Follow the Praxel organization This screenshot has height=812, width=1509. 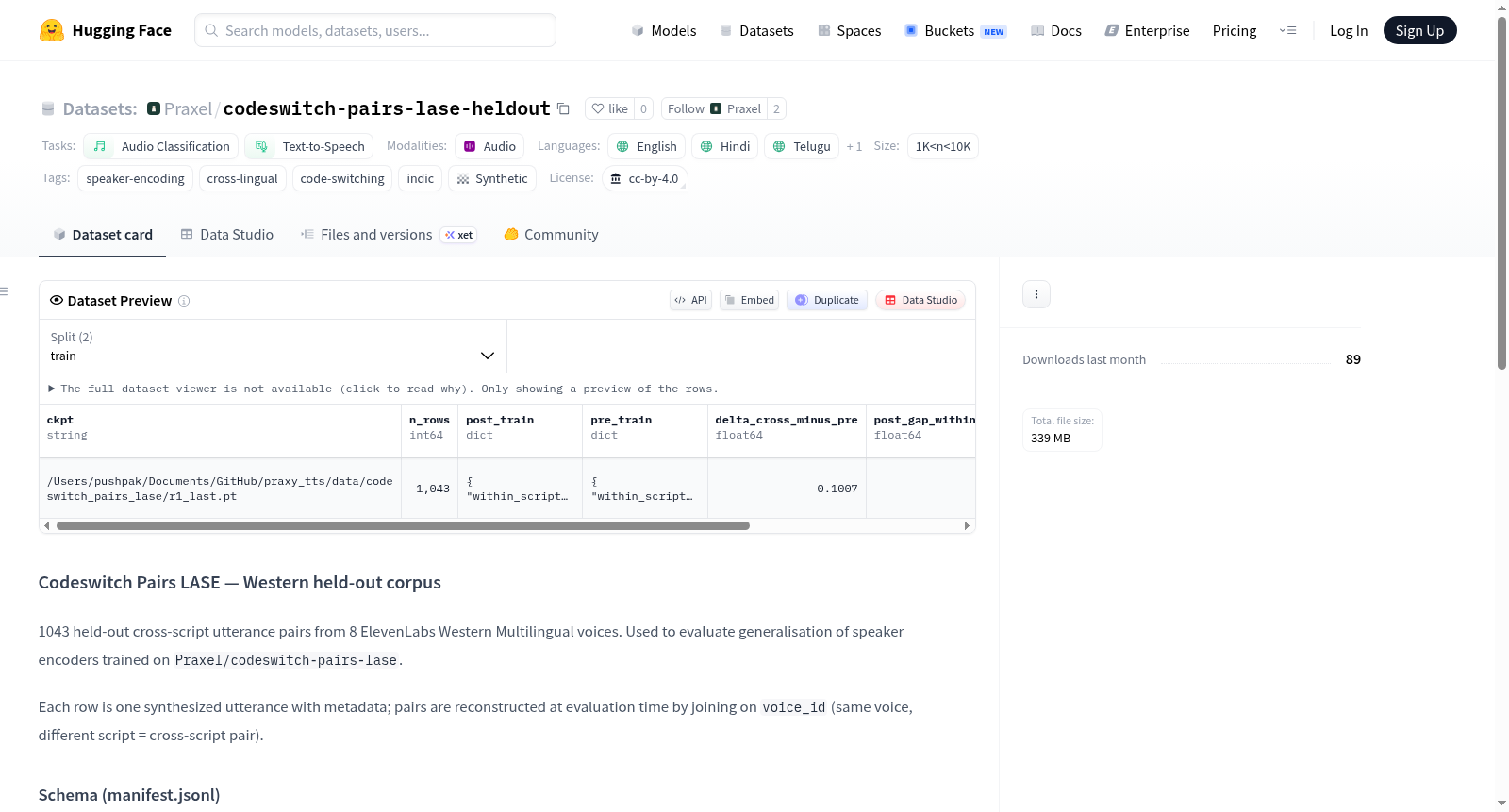coord(714,108)
